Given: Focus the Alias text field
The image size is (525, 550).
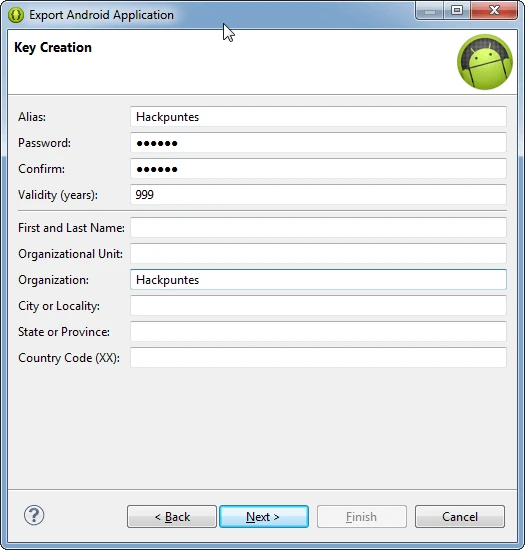Looking at the screenshot, I should point(318,116).
